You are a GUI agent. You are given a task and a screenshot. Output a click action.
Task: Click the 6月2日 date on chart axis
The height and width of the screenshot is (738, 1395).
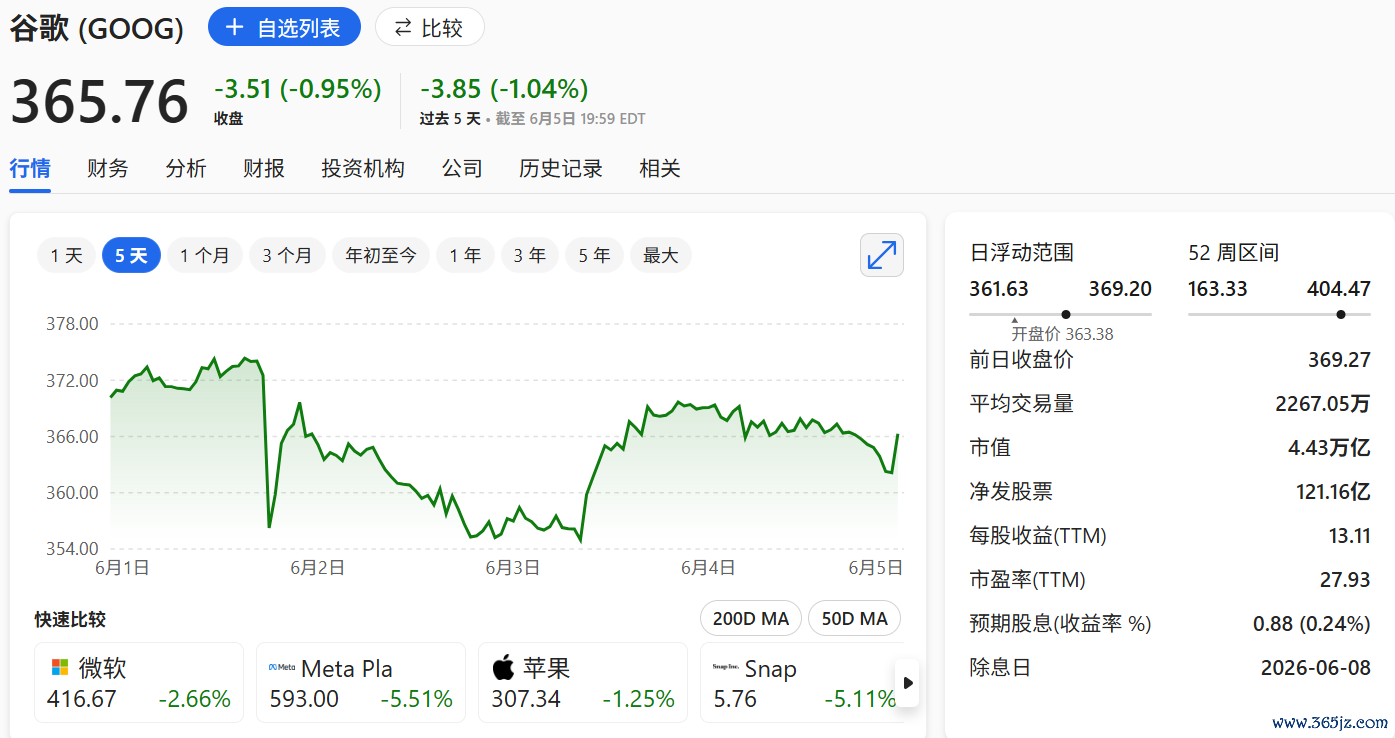click(318, 568)
